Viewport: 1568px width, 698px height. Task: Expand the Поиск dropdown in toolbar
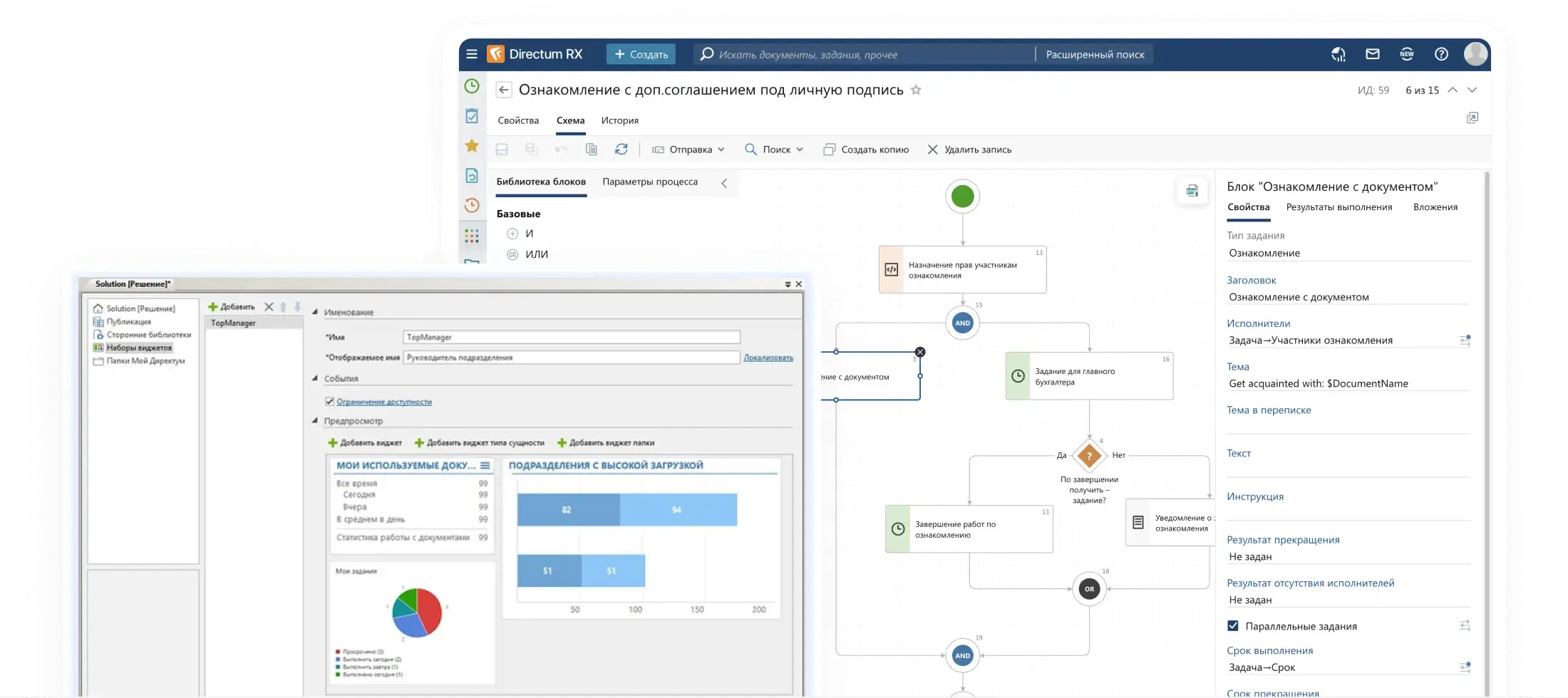tap(774, 150)
